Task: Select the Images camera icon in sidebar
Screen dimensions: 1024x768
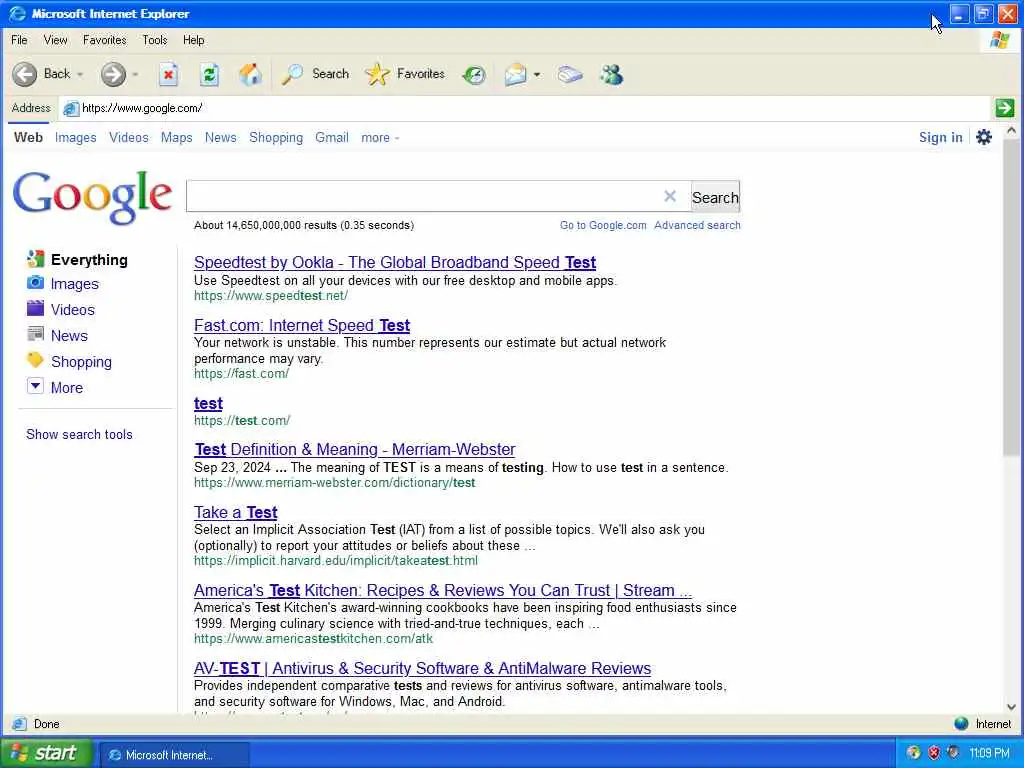Action: click(35, 283)
